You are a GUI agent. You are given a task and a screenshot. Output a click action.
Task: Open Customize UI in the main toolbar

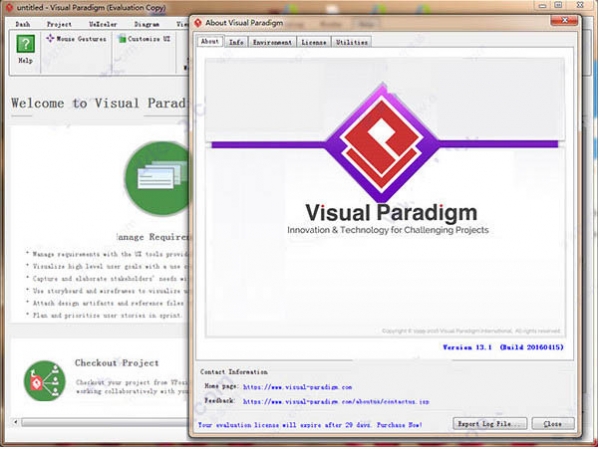point(144,39)
